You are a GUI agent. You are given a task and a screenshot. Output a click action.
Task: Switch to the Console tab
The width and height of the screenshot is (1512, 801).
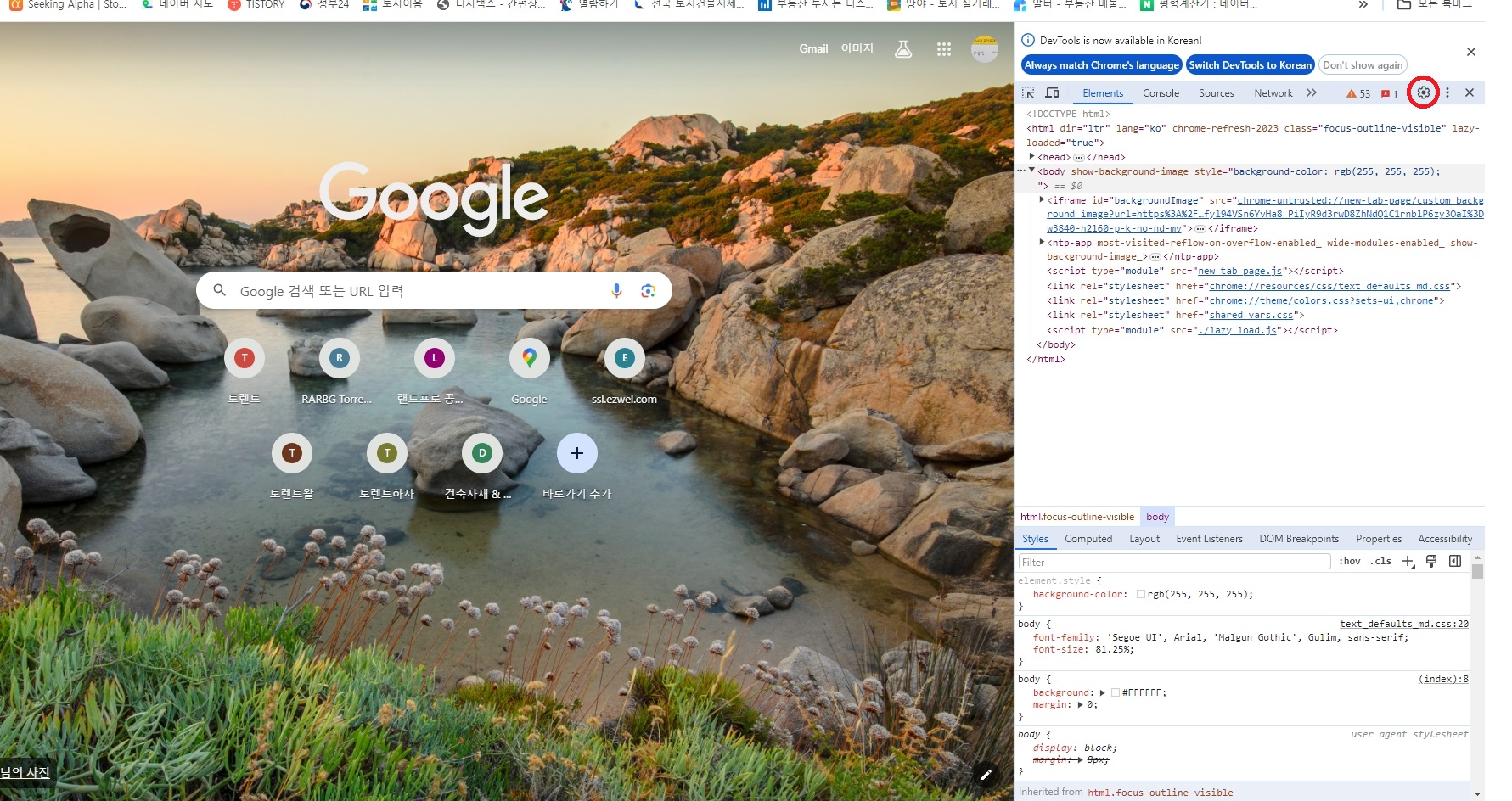point(1161,93)
